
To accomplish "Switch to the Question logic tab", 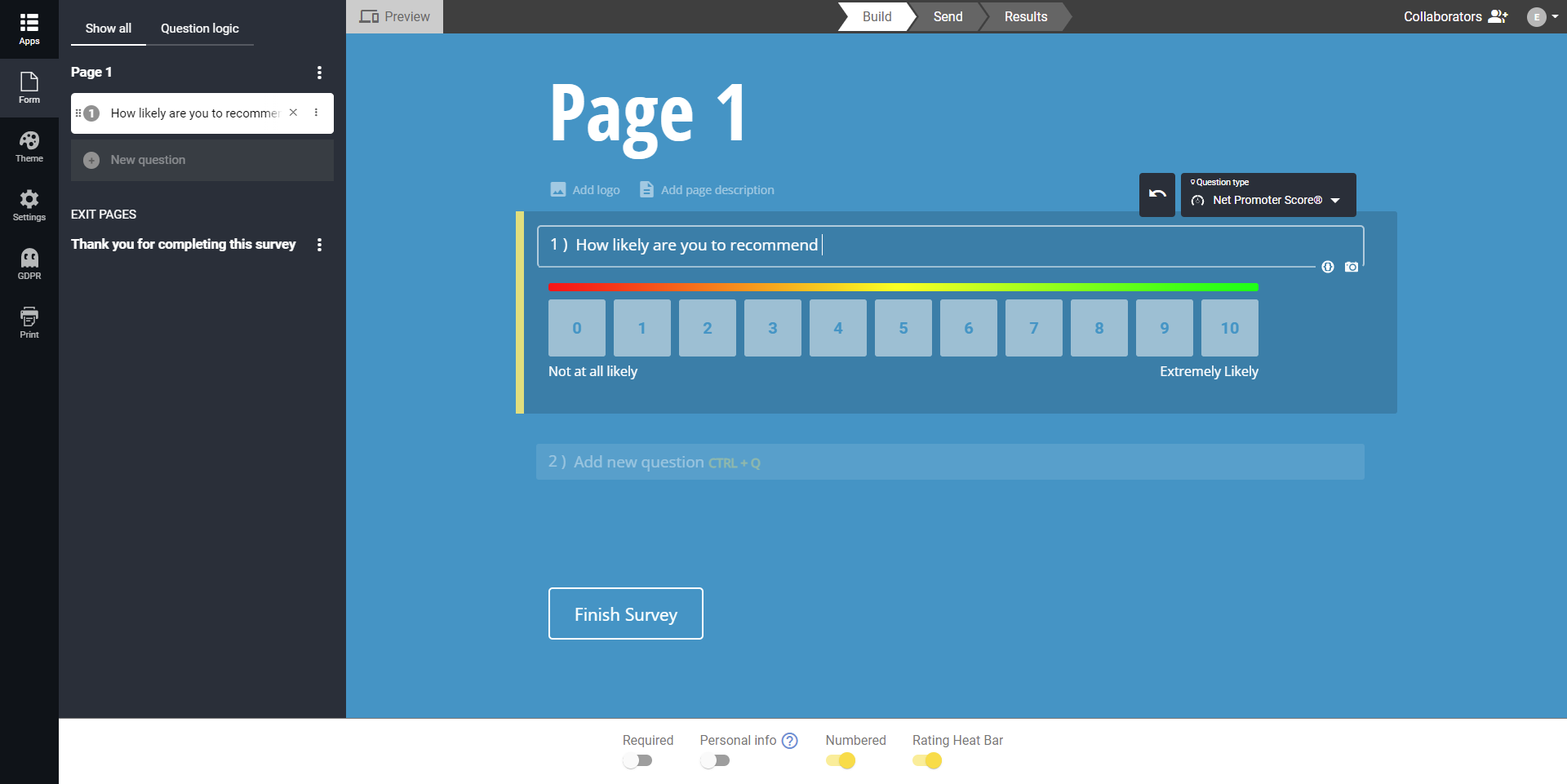I will tap(200, 29).
